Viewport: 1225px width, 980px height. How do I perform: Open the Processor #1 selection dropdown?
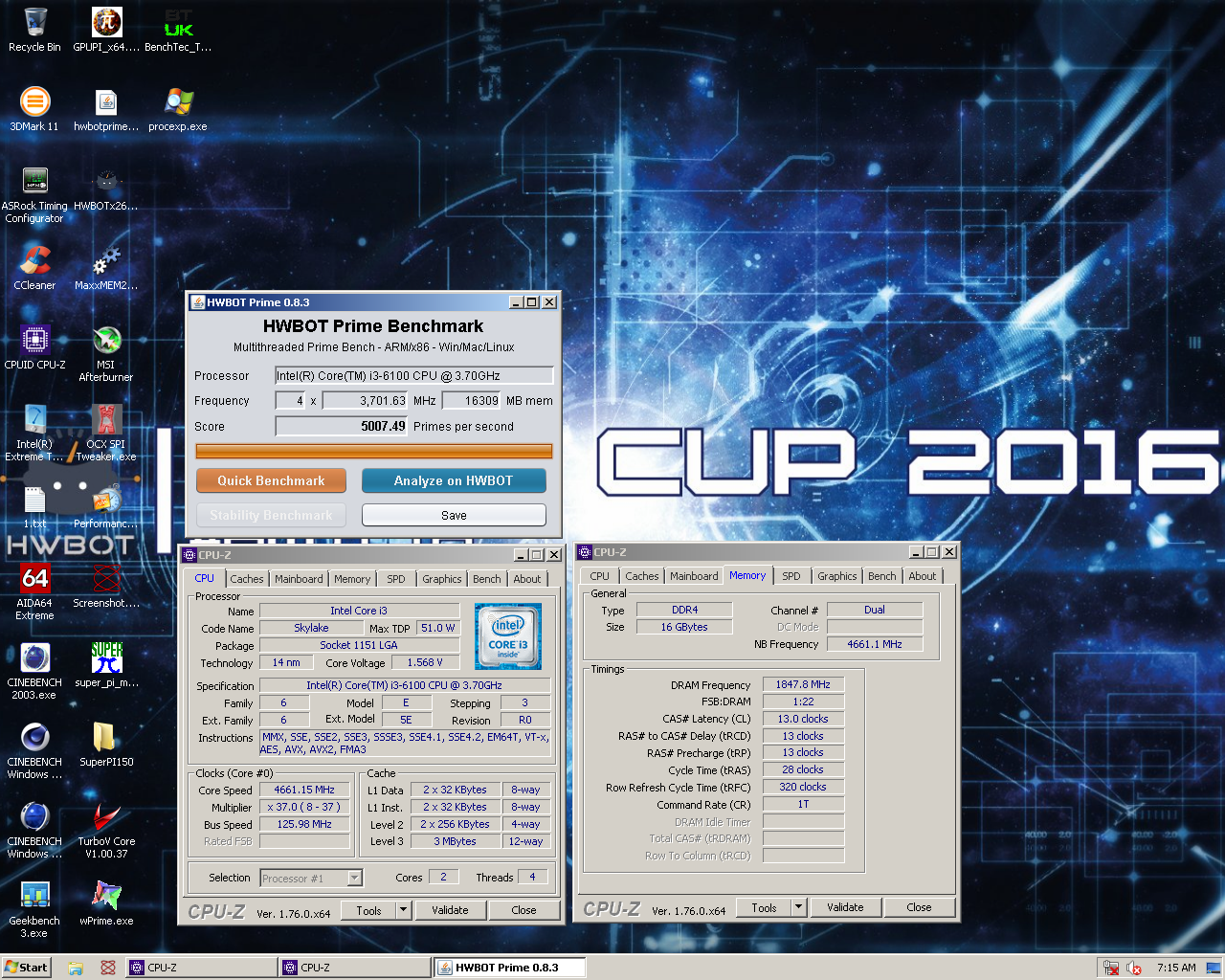[311, 878]
